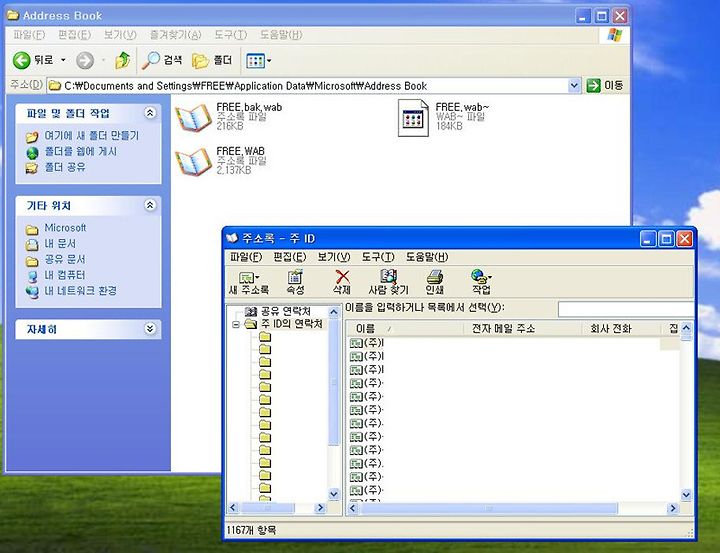Collapse the 파일 및 폴더 작업 panel
The width and height of the screenshot is (720, 553).
(x=150, y=113)
